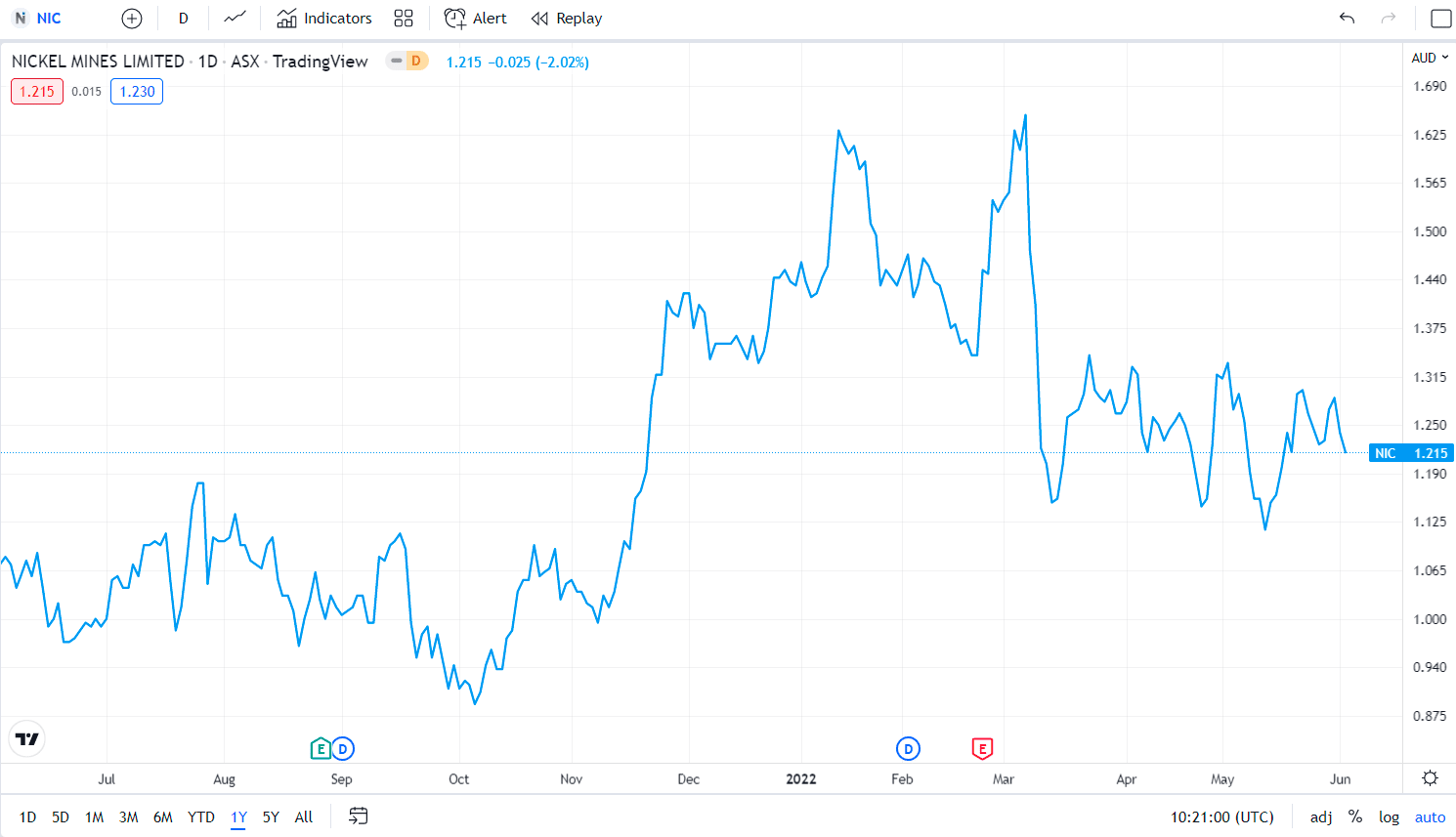
Task: Toggle percent scale mode
Action: point(1355,817)
